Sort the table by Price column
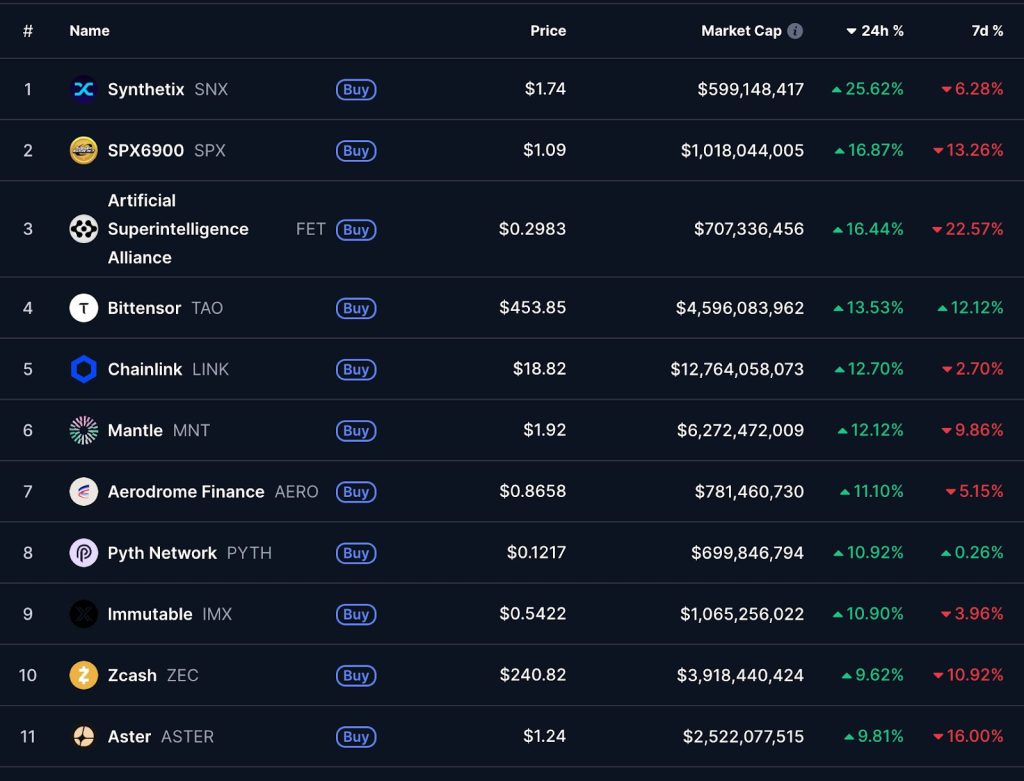Image resolution: width=1024 pixels, height=781 pixels. pos(547,30)
